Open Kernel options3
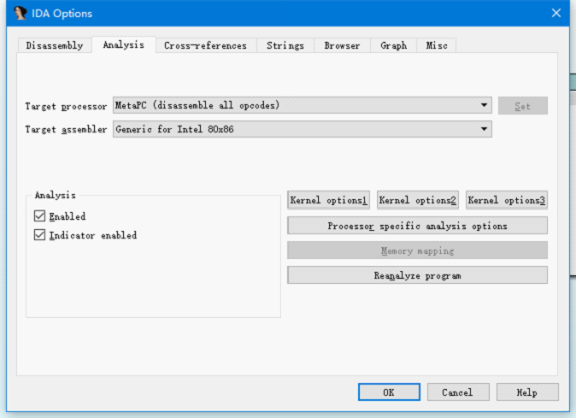576x418 pixels. pos(507,200)
